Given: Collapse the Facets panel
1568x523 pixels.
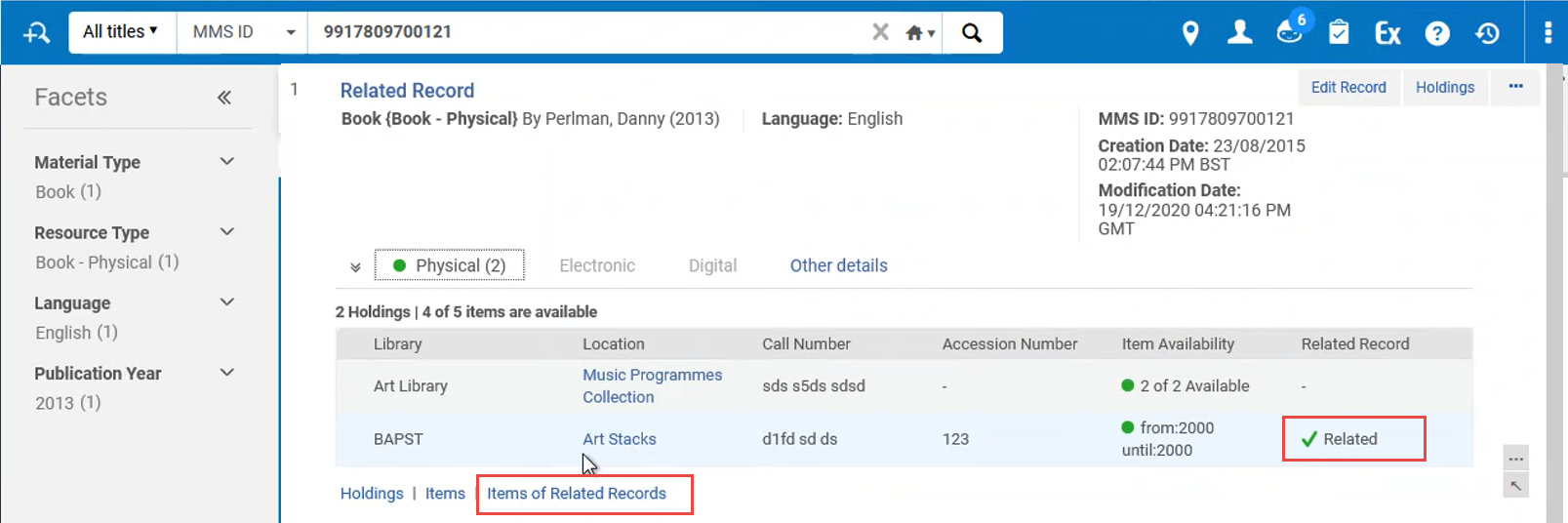Looking at the screenshot, I should [x=224, y=97].
